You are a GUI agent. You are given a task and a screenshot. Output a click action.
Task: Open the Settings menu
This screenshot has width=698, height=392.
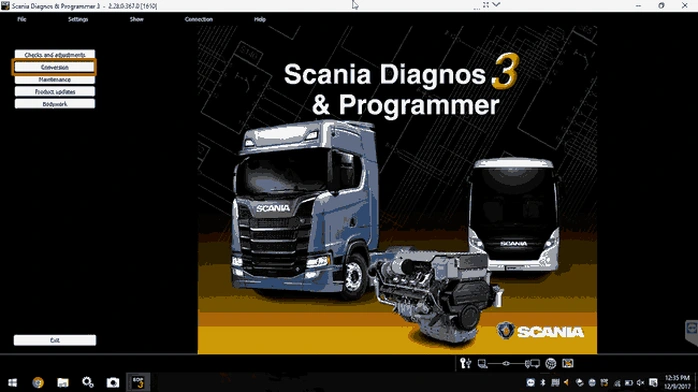click(78, 19)
